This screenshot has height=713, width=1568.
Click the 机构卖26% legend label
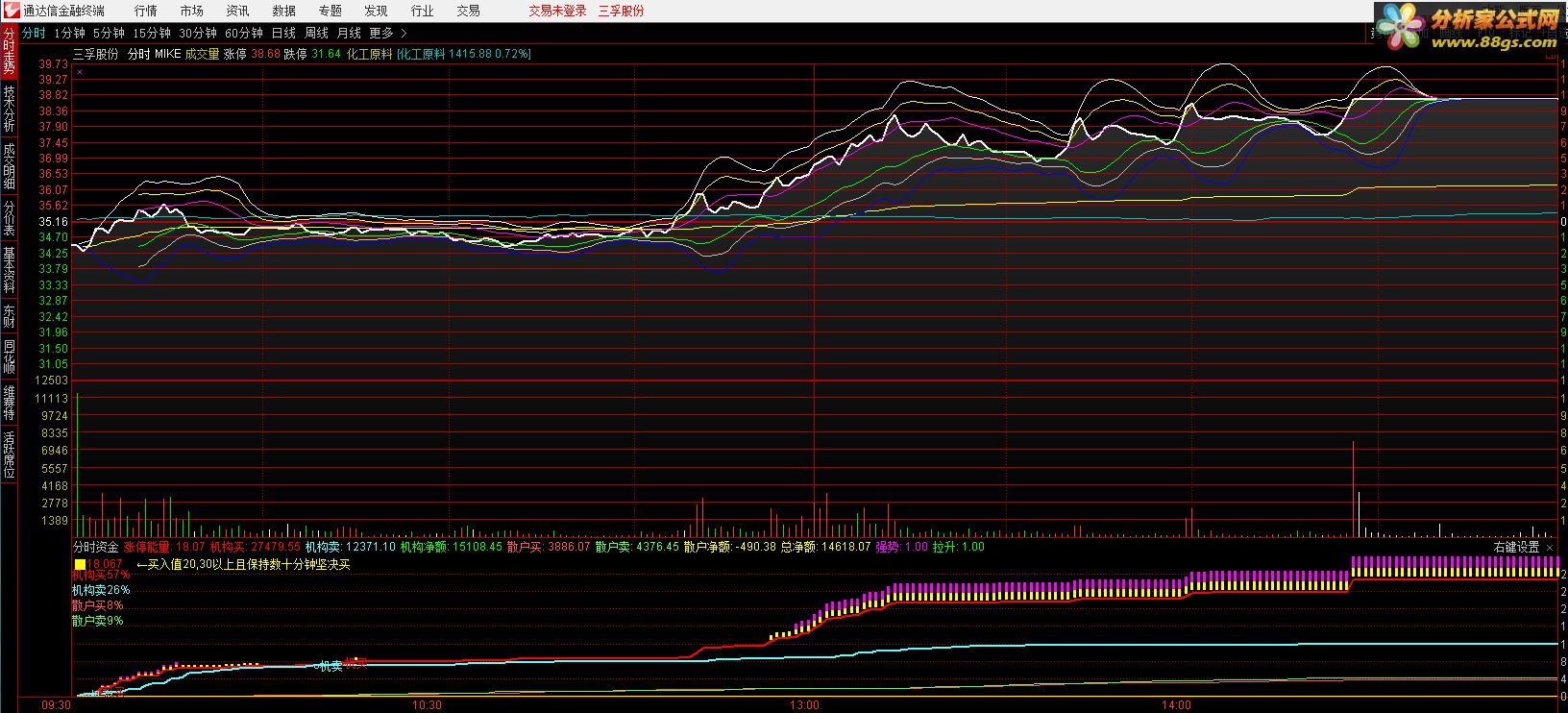point(101,590)
